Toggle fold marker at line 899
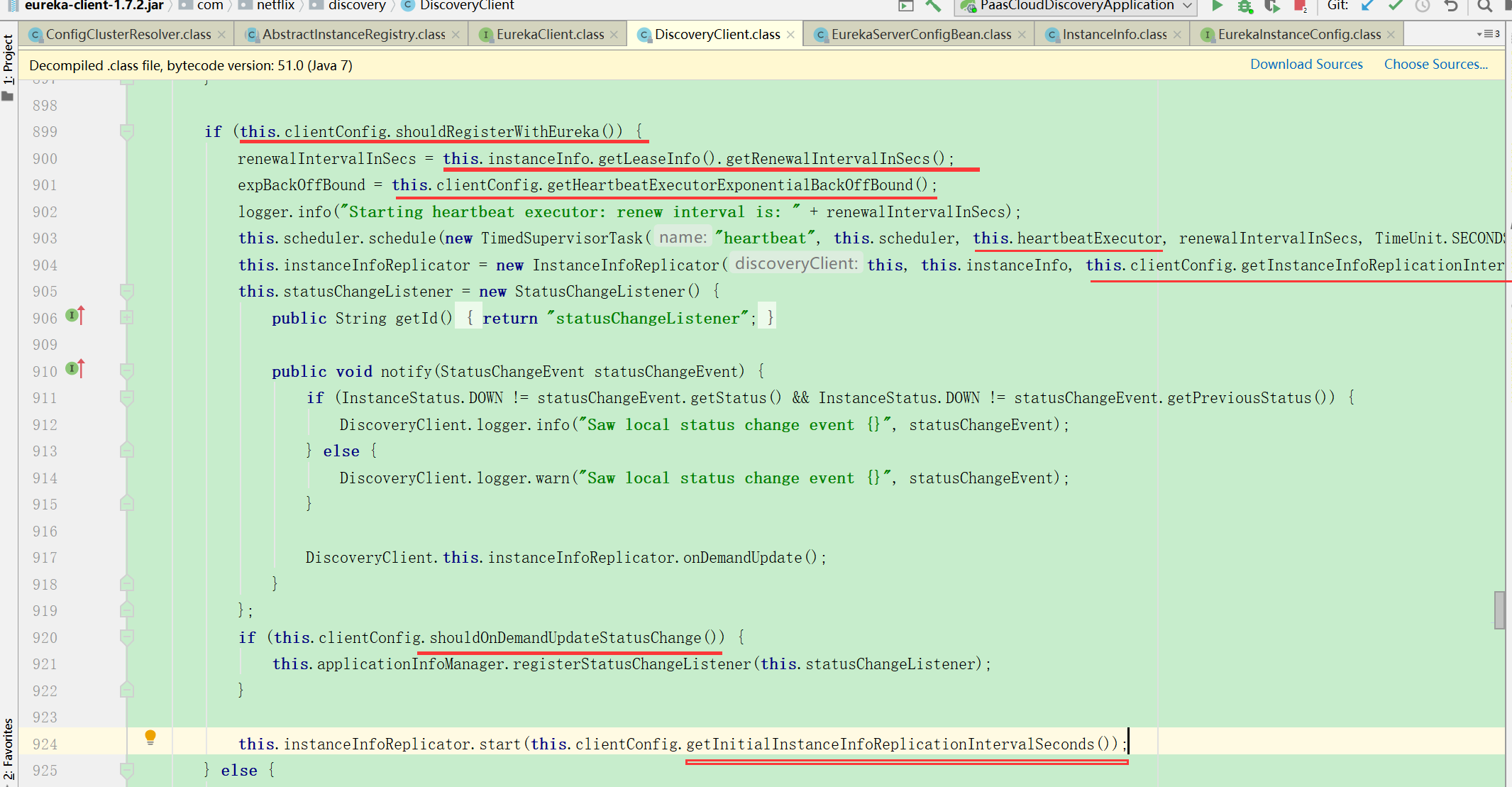Image resolution: width=1512 pixels, height=787 pixels. point(127,131)
